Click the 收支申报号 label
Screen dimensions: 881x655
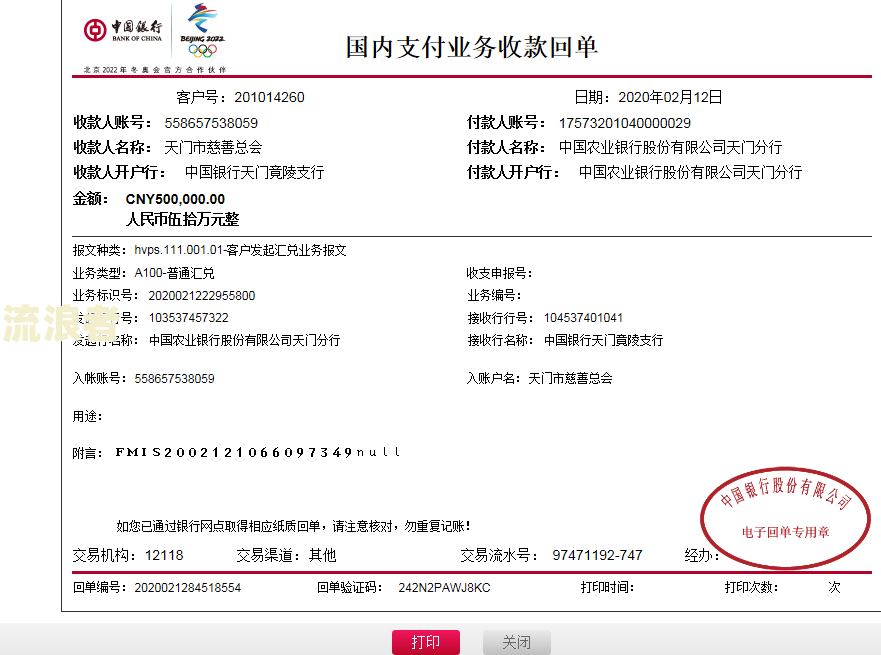tap(499, 274)
